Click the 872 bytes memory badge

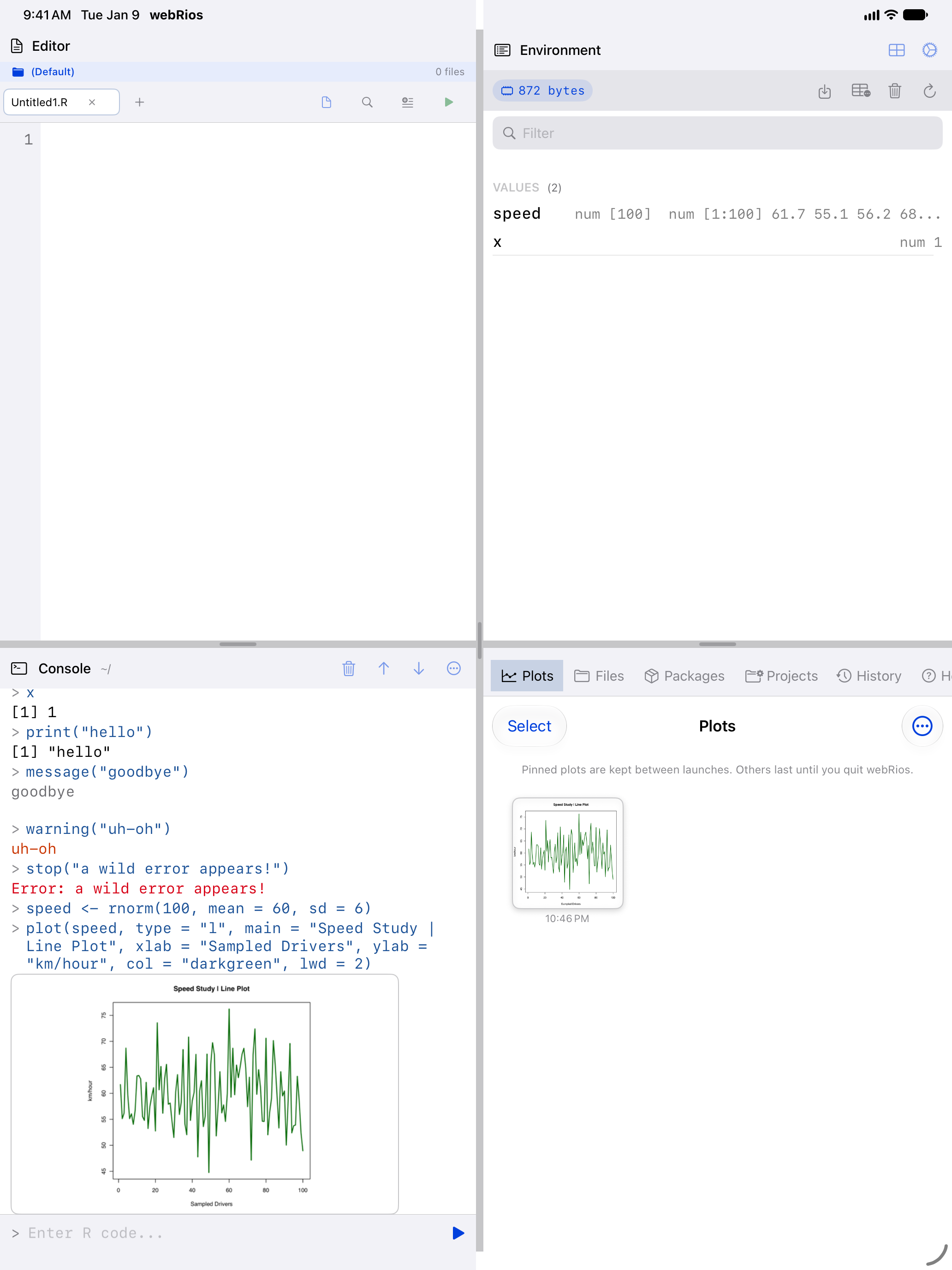542,91
